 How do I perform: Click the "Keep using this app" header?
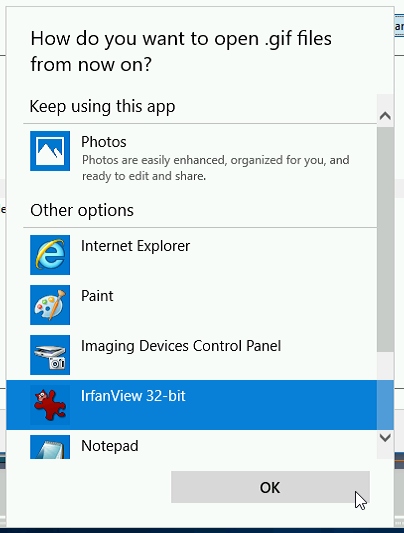[102, 107]
